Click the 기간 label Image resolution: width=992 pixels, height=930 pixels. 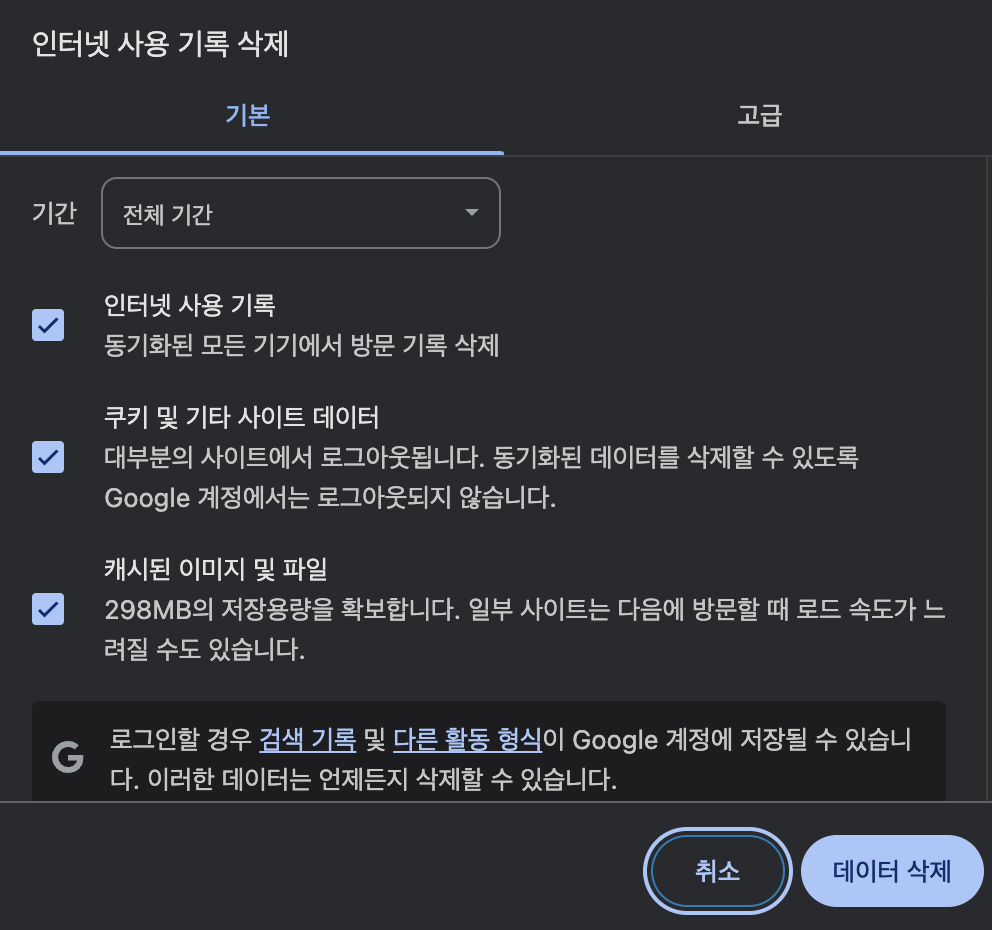point(54,213)
